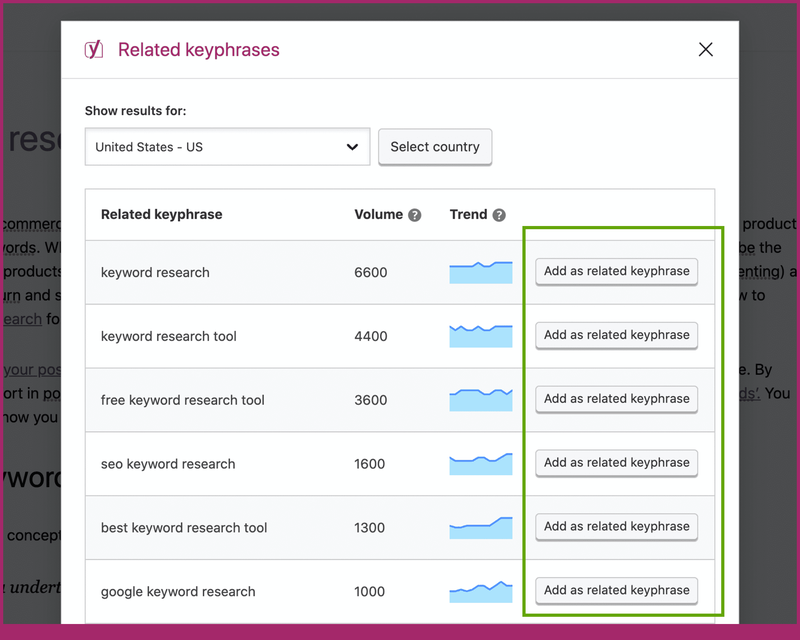The height and width of the screenshot is (640, 800).
Task: Open the Trend help question mark icon
Action: pos(499,215)
